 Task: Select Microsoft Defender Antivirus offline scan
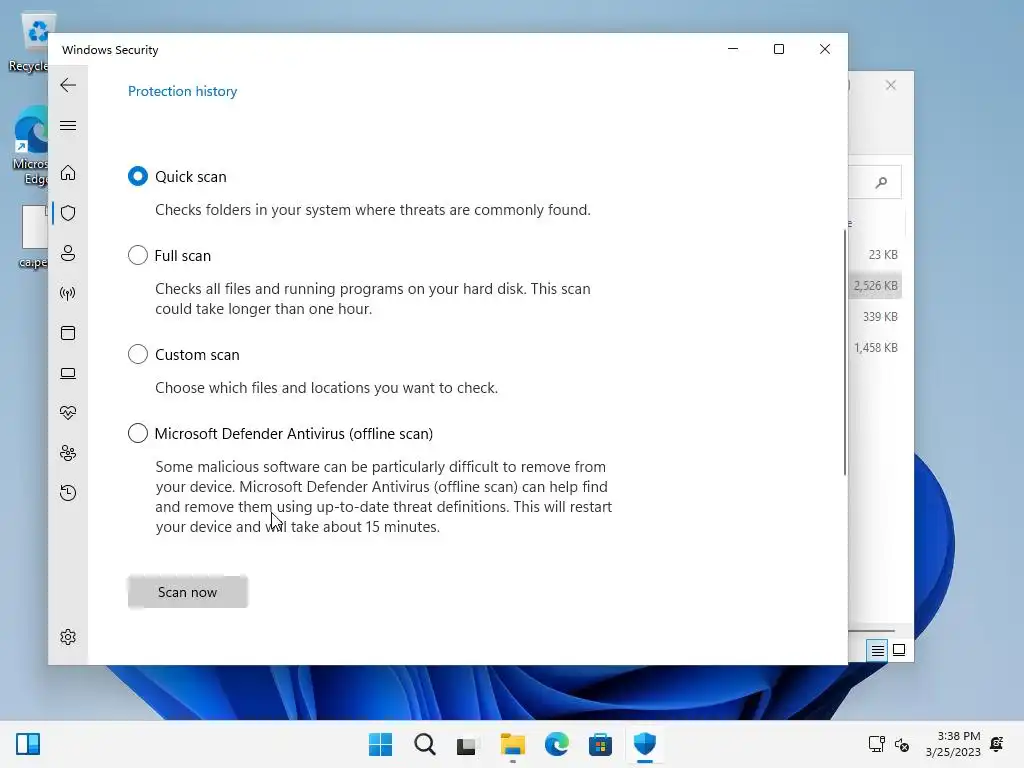138,434
